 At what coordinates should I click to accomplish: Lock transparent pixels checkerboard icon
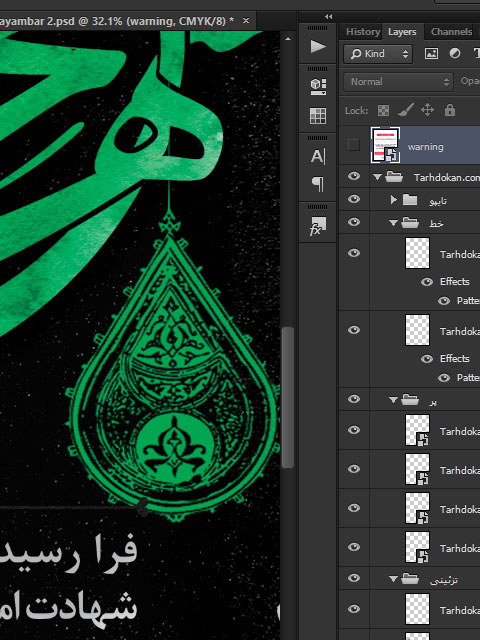(x=383, y=110)
